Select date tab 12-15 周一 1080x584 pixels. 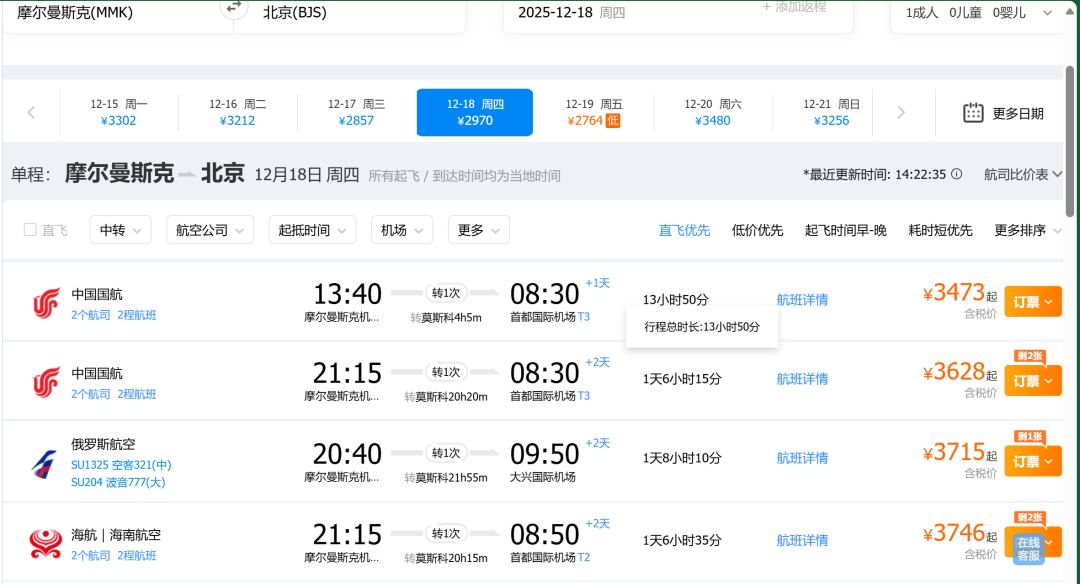pos(118,112)
